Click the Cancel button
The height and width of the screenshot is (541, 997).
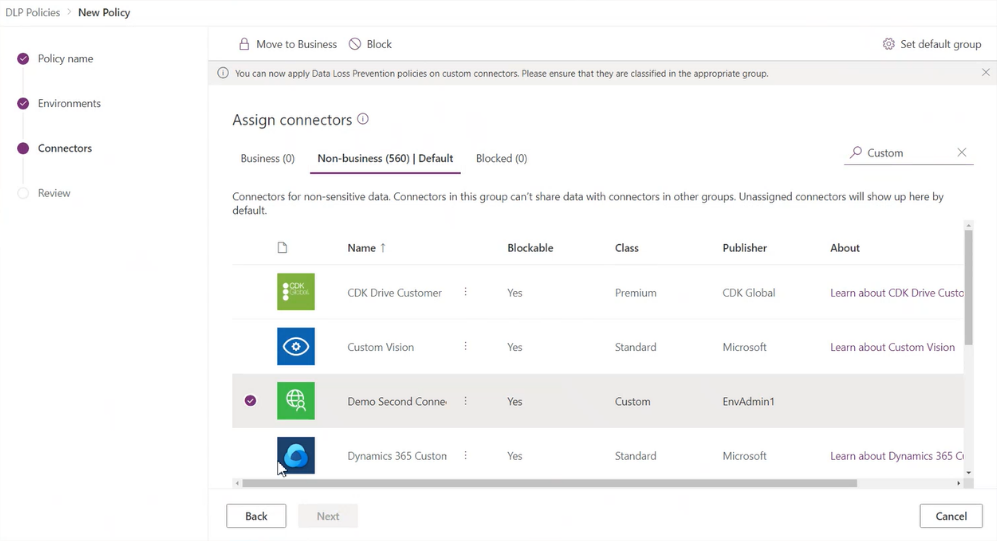pos(951,516)
